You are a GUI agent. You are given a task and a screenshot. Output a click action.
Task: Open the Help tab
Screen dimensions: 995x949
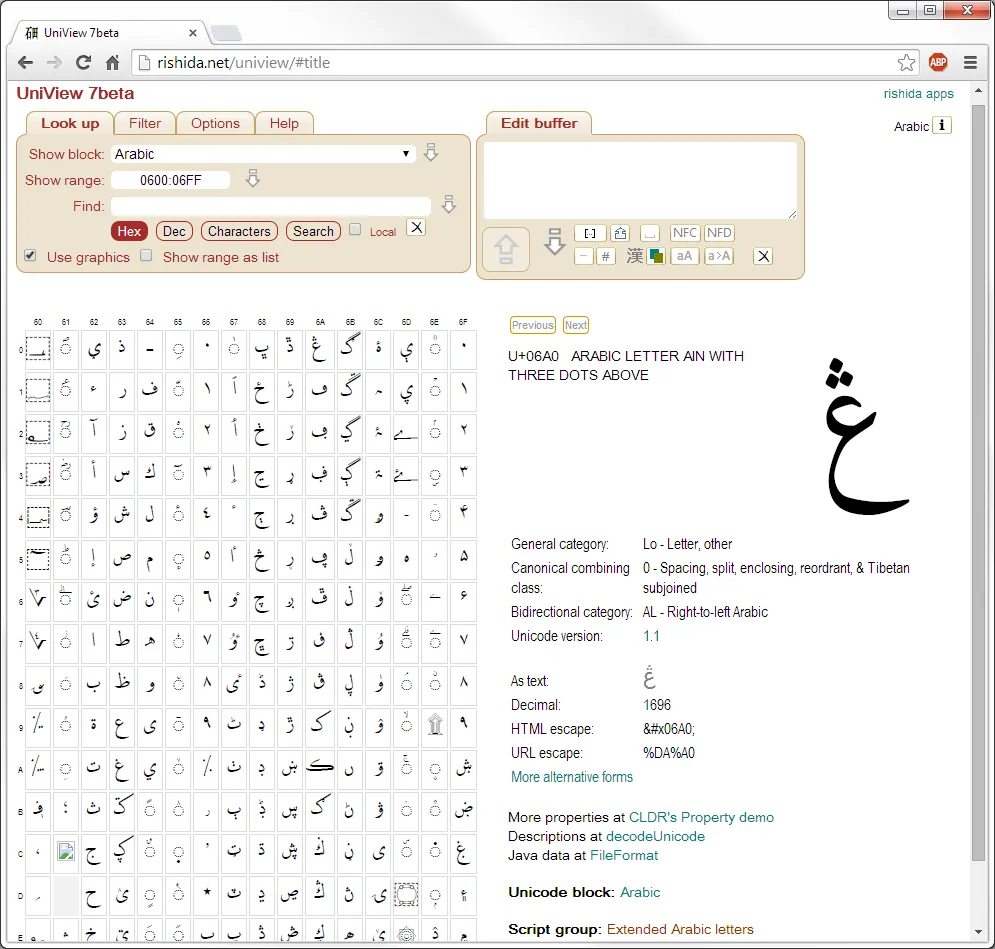[284, 123]
